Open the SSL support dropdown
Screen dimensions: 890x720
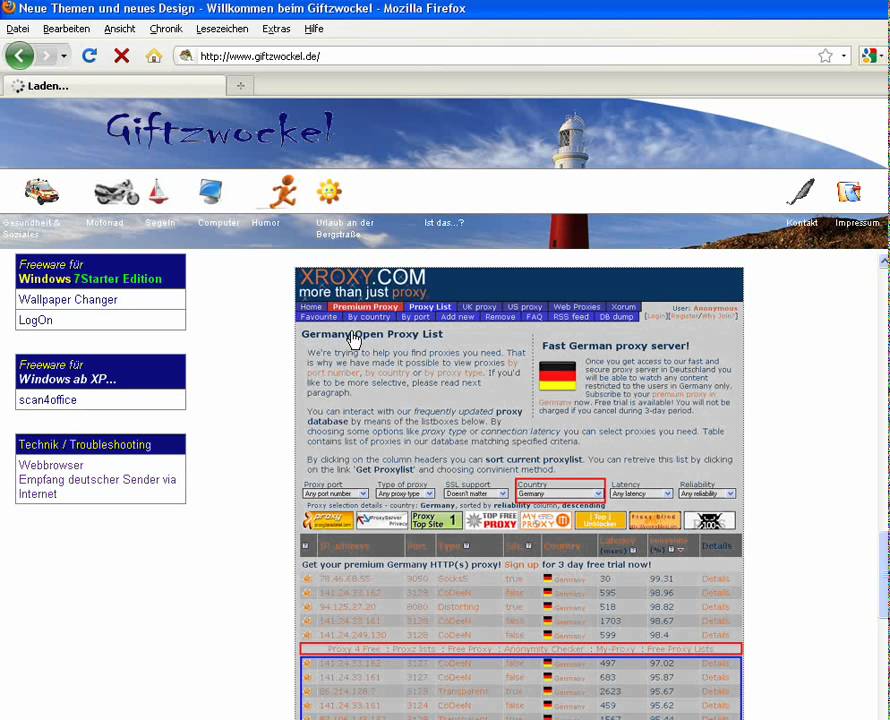[x=476, y=494]
